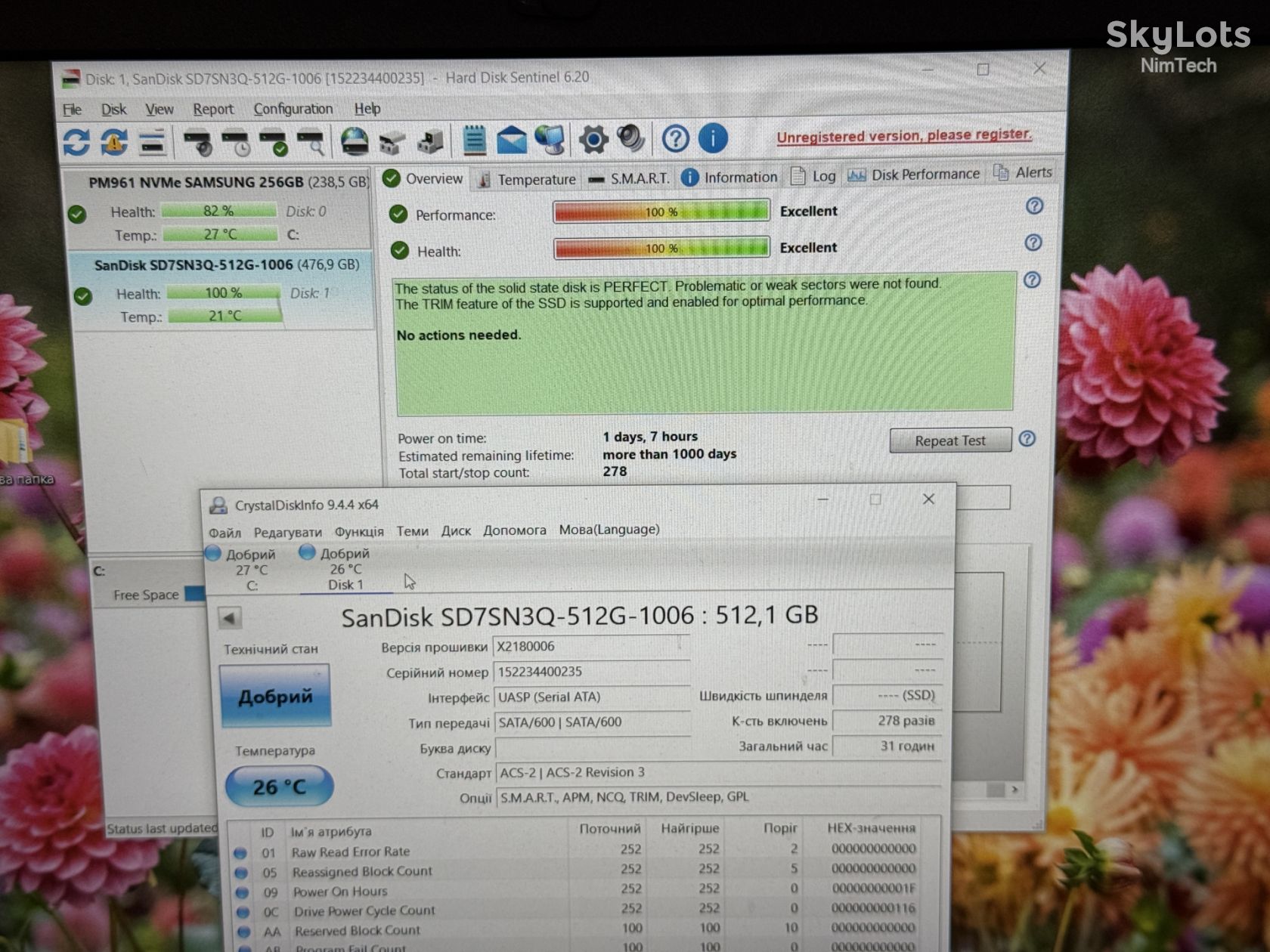This screenshot has height=952, width=1270.
Task: Click the blue Refresh arrows toolbar icon
Action: (x=76, y=142)
